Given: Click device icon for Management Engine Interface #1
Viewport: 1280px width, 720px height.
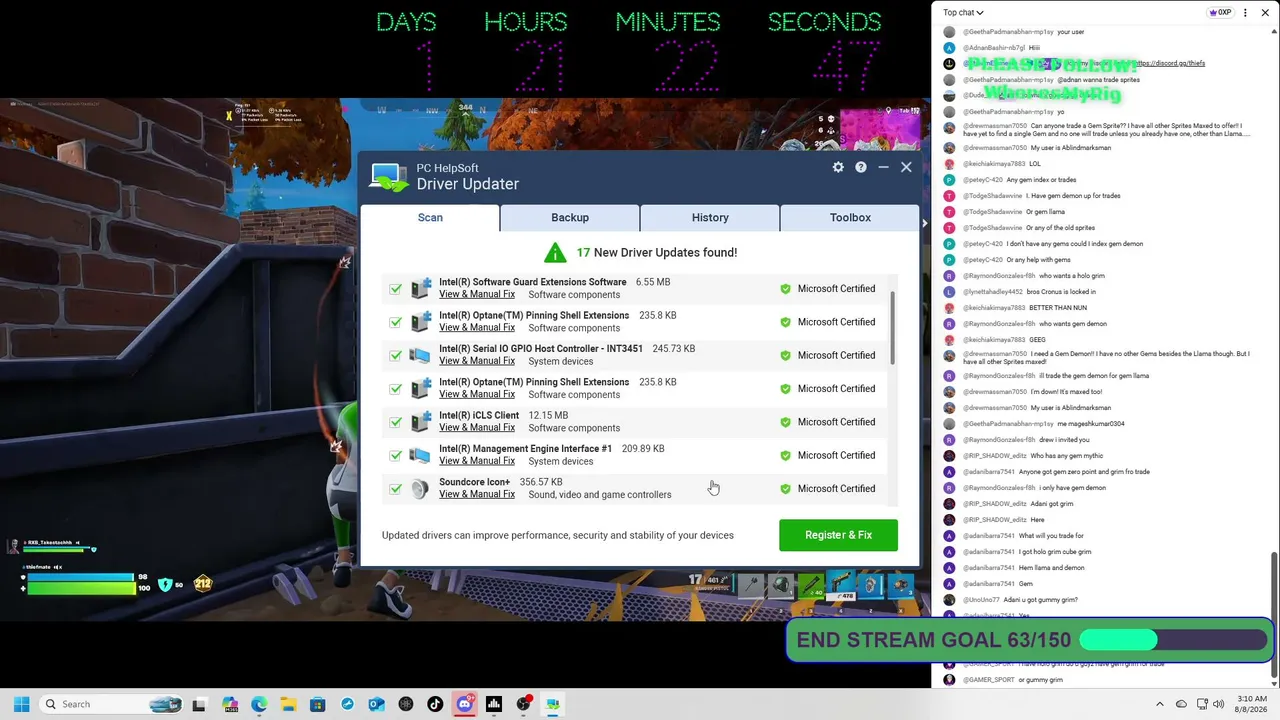Looking at the screenshot, I should coord(421,455).
